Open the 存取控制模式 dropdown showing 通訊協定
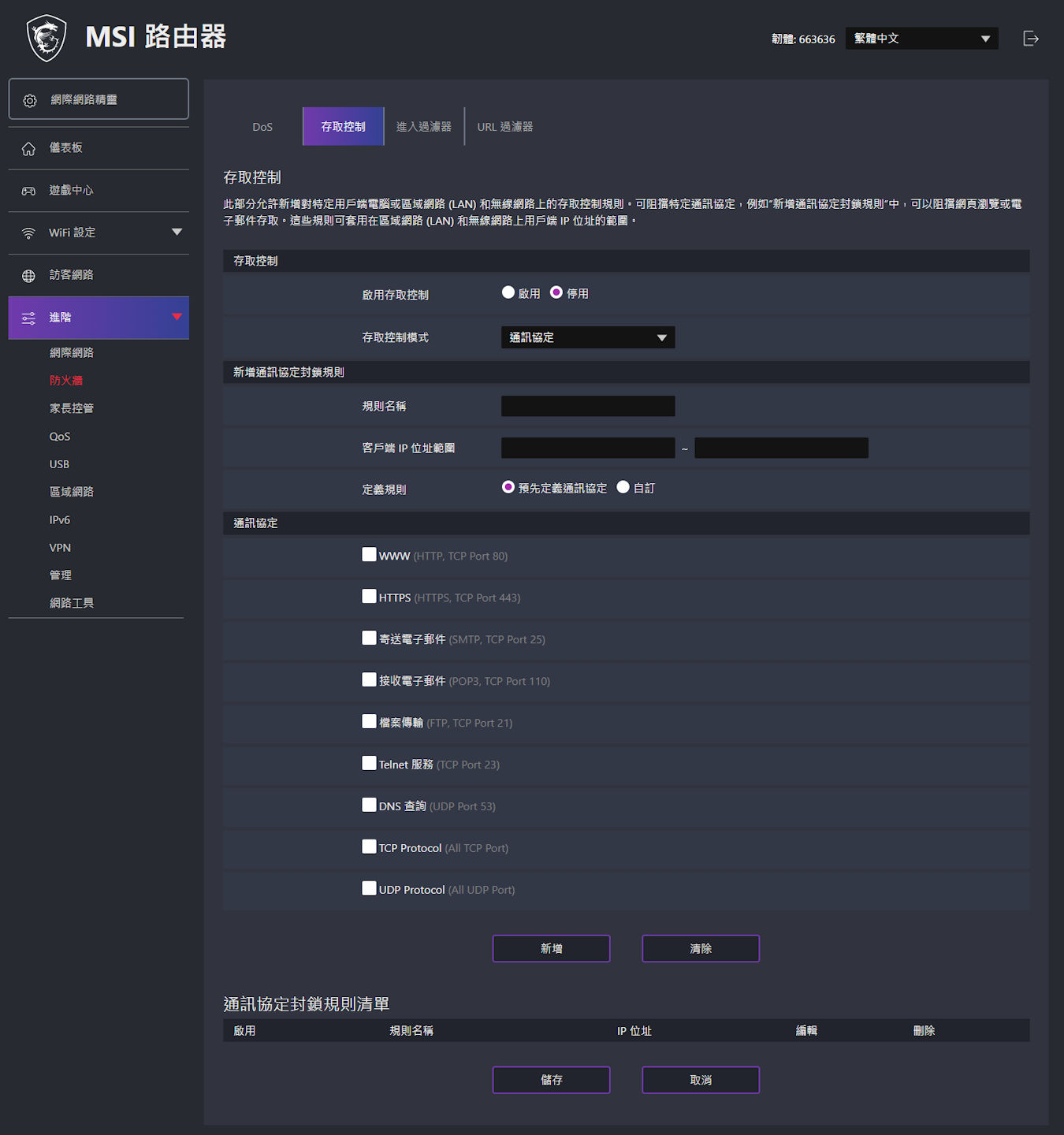The height and width of the screenshot is (1135, 1064). tap(588, 337)
